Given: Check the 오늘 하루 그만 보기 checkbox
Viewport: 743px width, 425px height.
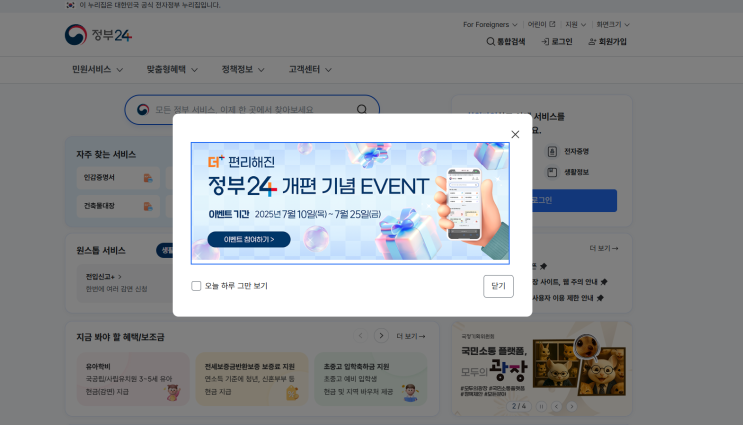Looking at the screenshot, I should (x=196, y=286).
